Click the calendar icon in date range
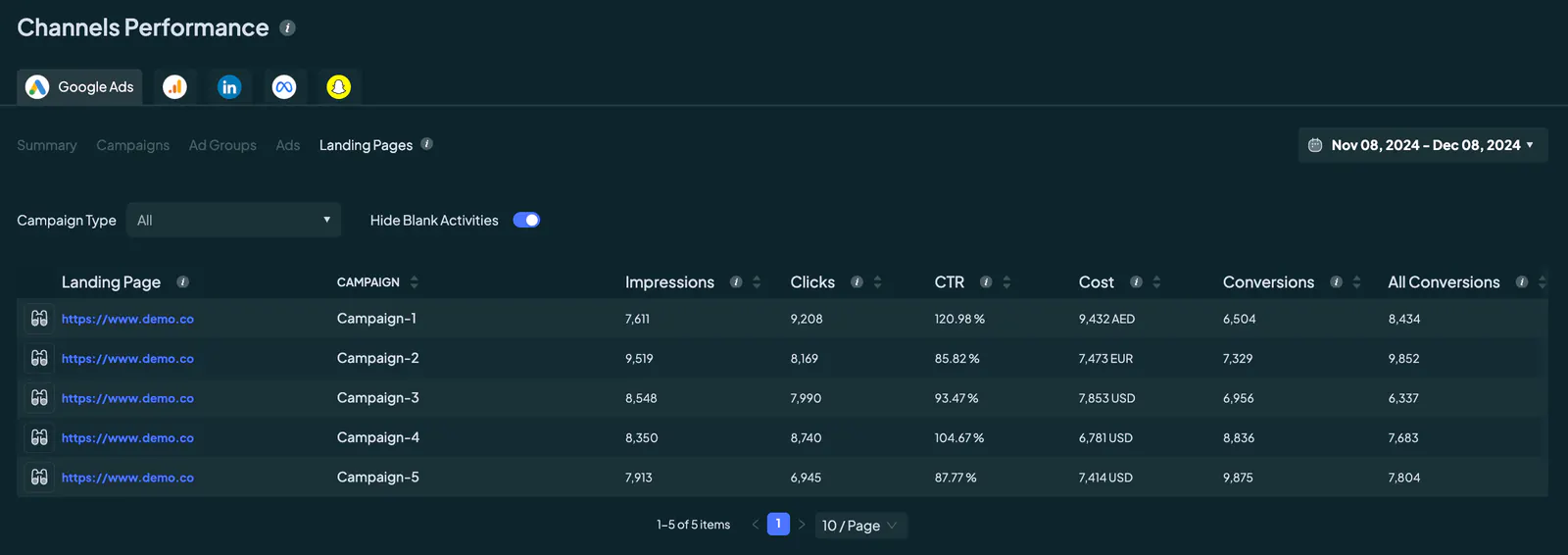 click(x=1315, y=145)
